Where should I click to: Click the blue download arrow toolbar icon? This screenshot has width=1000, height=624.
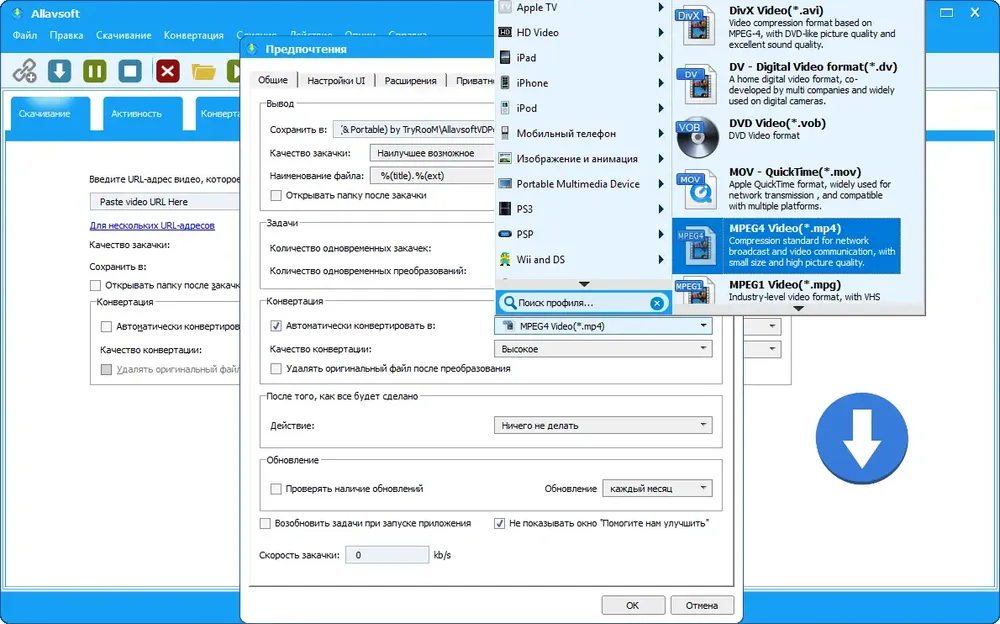click(x=59, y=71)
